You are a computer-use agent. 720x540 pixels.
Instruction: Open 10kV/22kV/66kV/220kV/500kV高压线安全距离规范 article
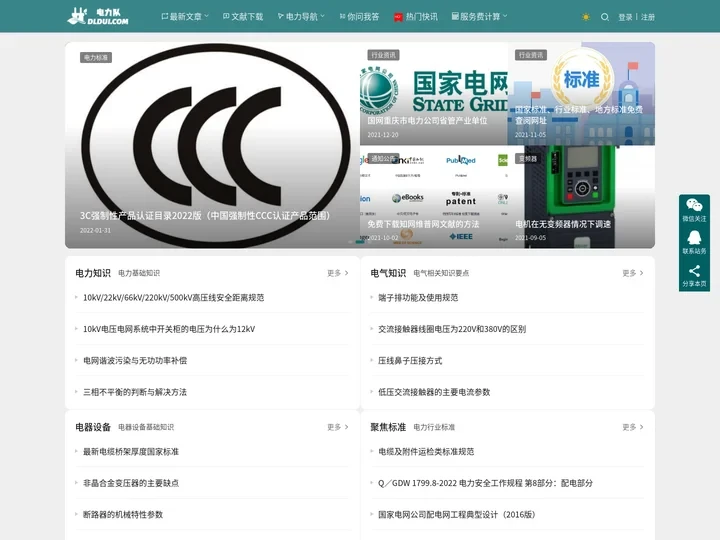pyautogui.click(x=174, y=298)
